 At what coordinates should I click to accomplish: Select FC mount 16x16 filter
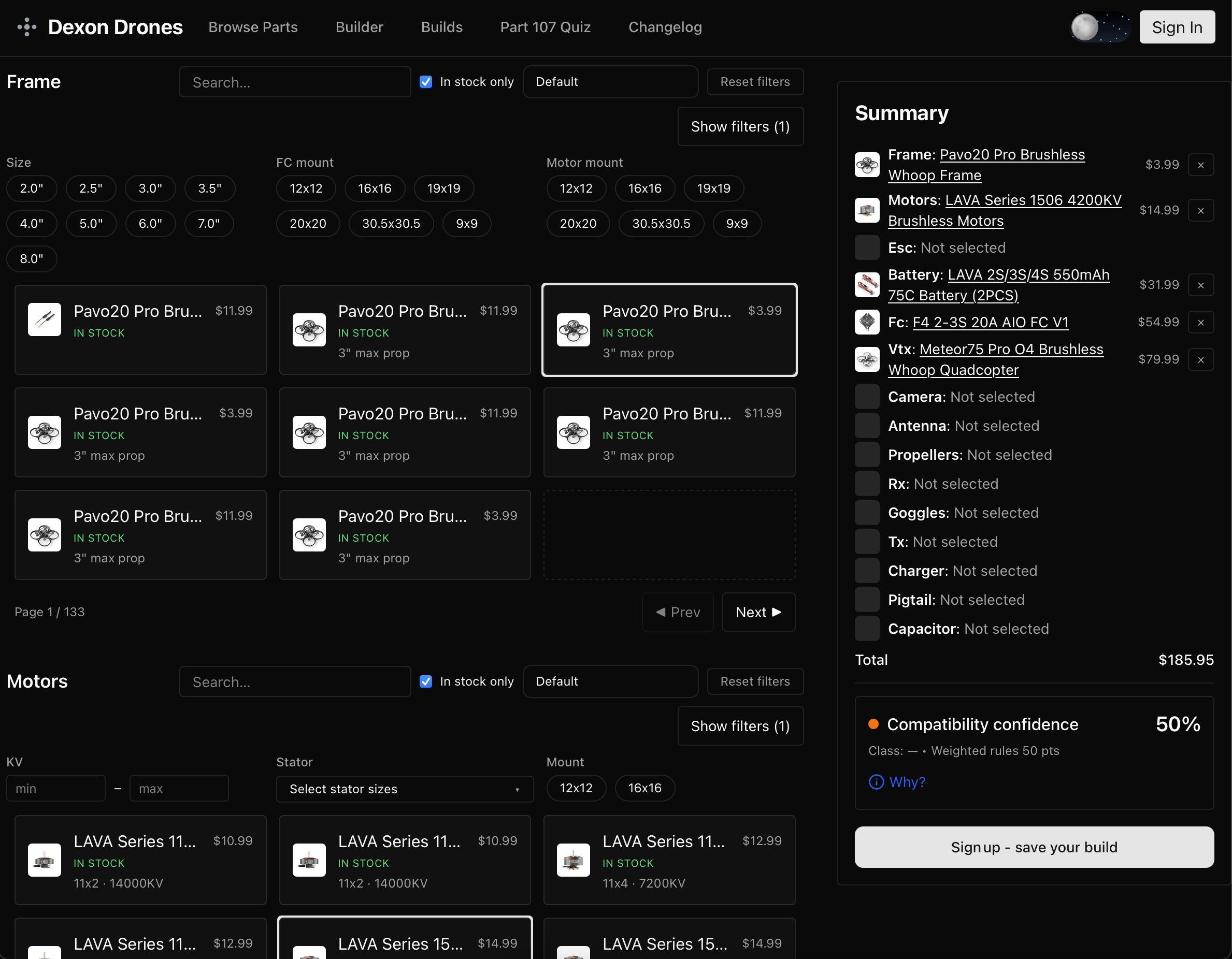[x=375, y=188]
